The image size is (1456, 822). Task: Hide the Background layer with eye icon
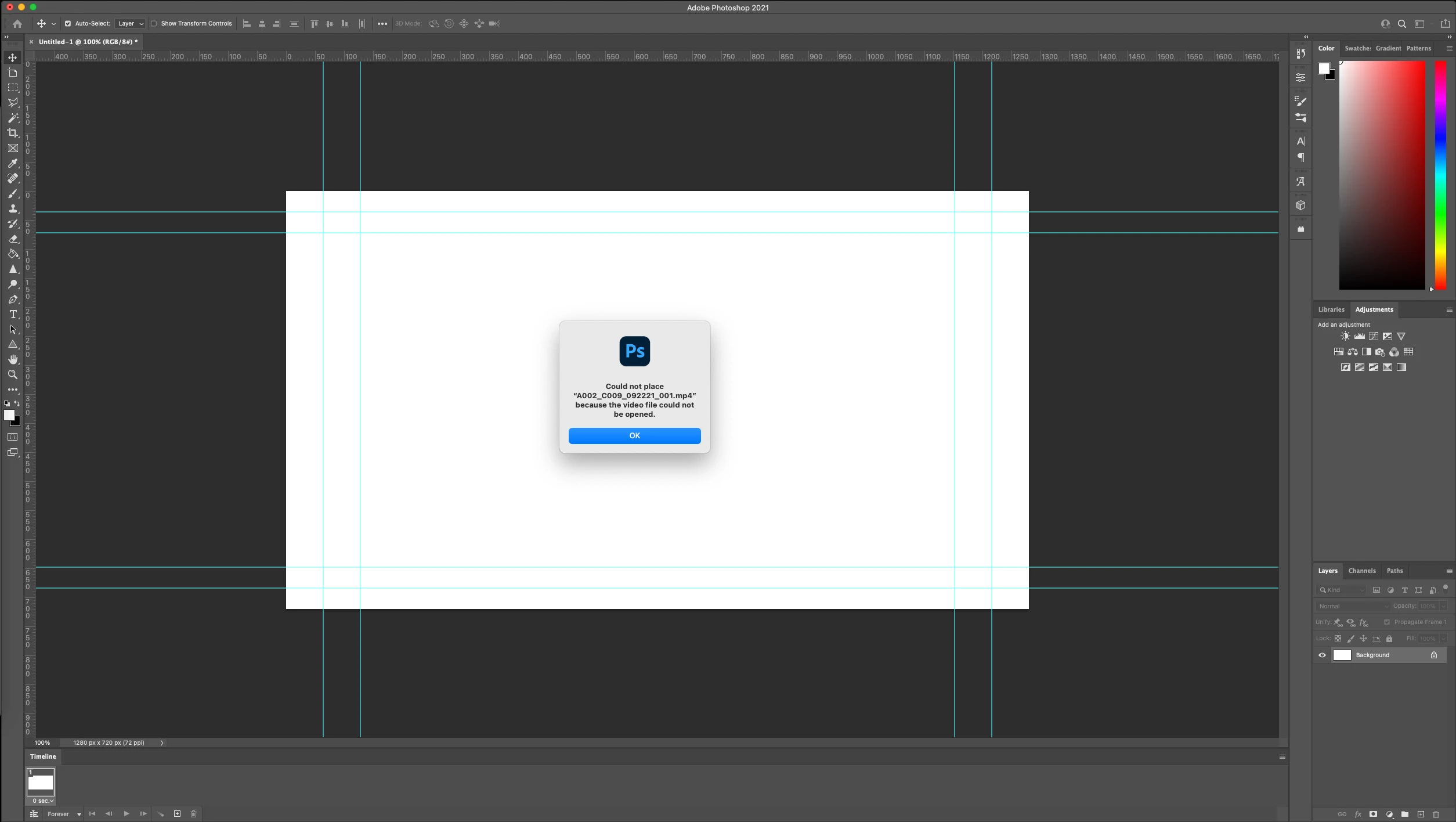point(1322,655)
